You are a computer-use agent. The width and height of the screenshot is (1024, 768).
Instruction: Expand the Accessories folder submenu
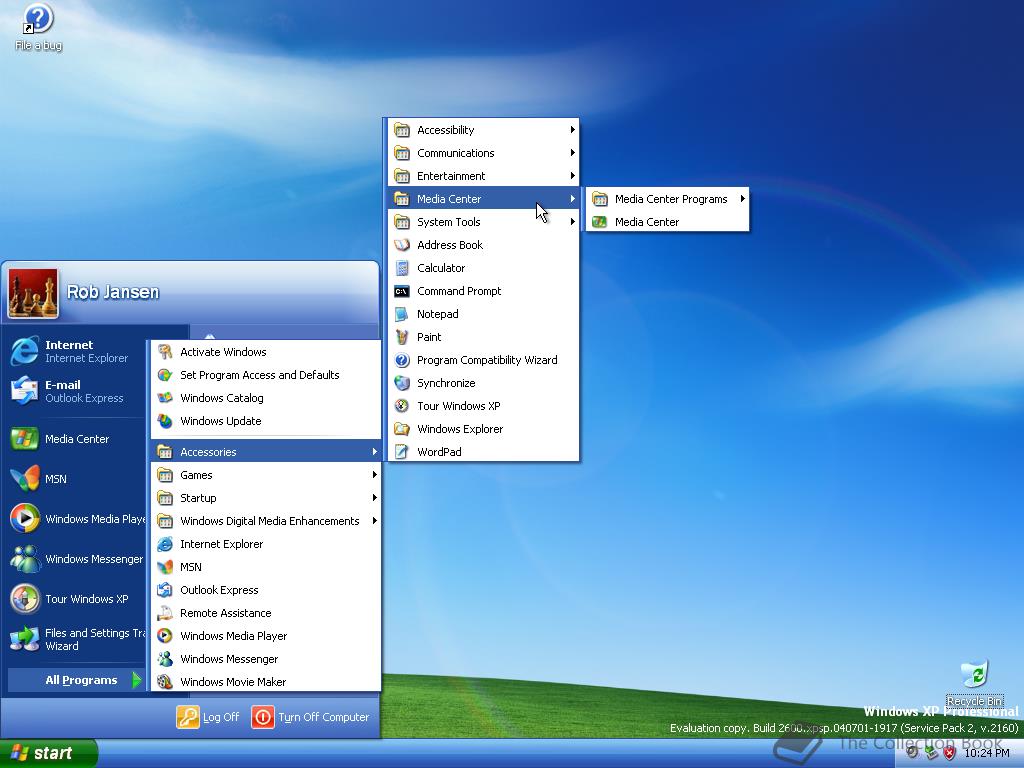click(x=266, y=452)
